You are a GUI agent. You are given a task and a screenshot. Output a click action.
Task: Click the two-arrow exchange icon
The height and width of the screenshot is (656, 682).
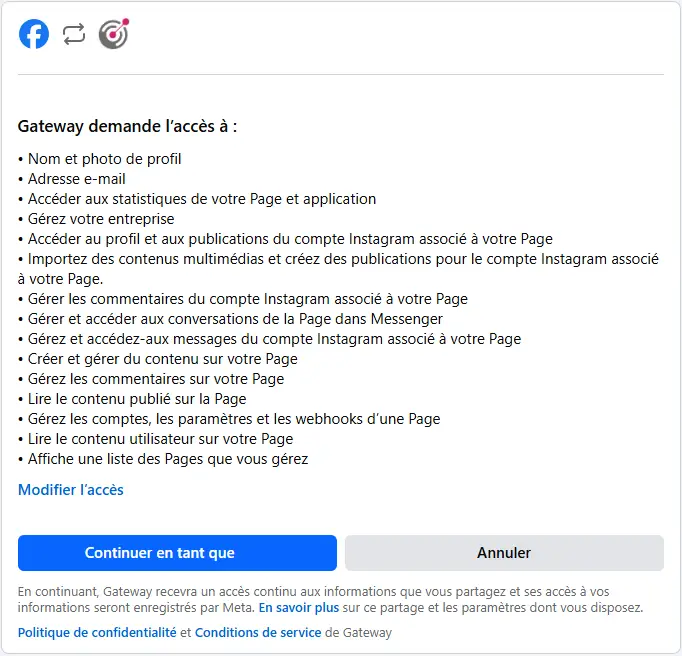[x=74, y=35]
